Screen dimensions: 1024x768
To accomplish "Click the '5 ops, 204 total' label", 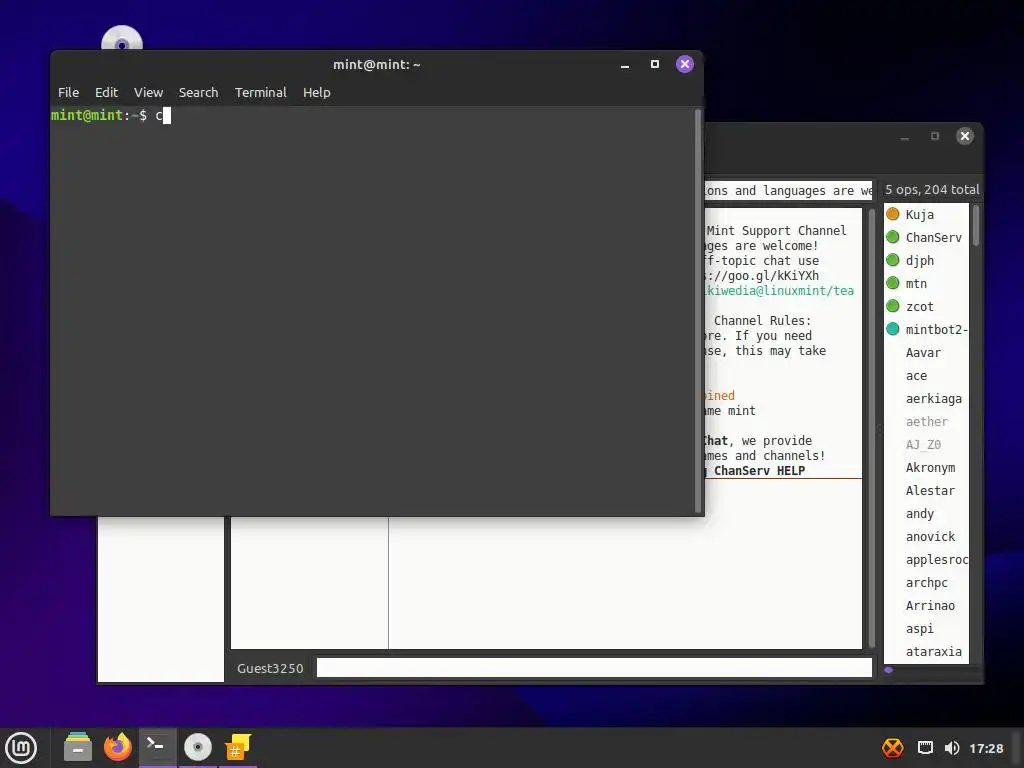I will tap(932, 189).
